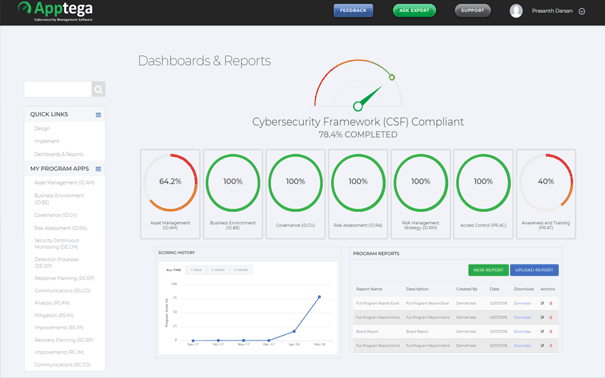Select the All Time chart tab
This screenshot has width=605, height=378.
(x=174, y=270)
